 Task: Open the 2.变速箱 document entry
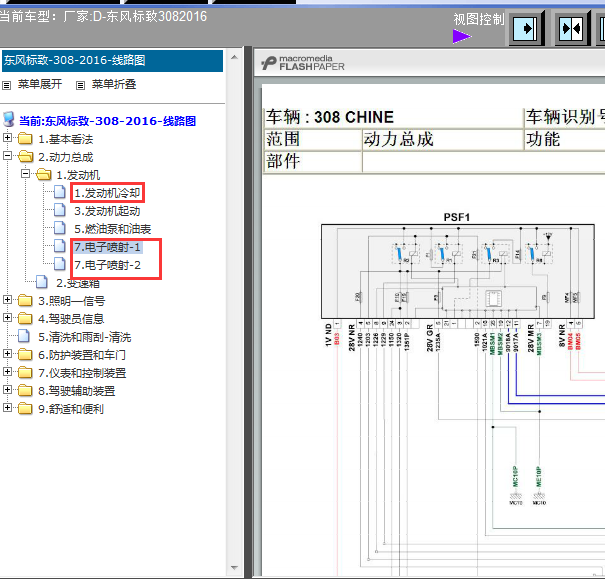coord(78,283)
